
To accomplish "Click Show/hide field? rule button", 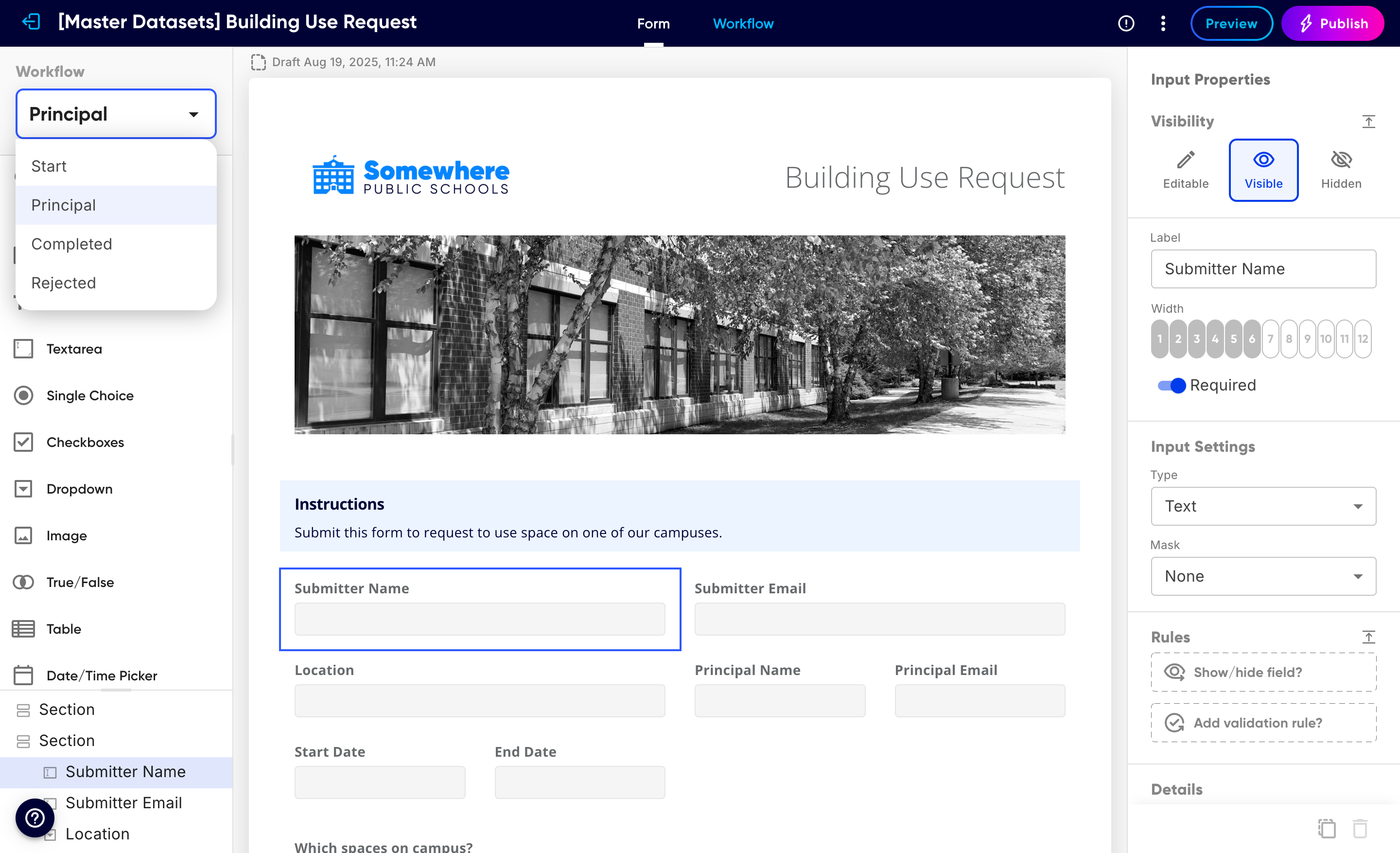I will point(1263,672).
